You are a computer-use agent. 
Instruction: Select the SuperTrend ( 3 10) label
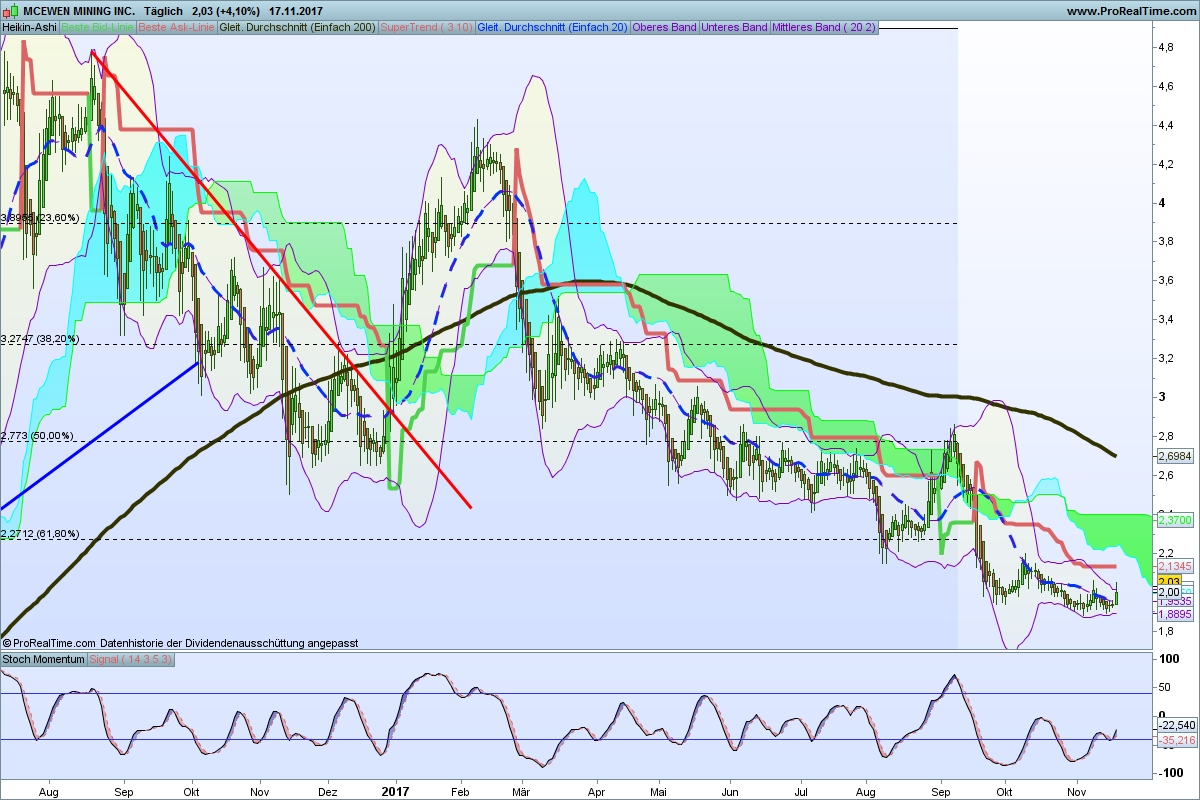(x=427, y=27)
